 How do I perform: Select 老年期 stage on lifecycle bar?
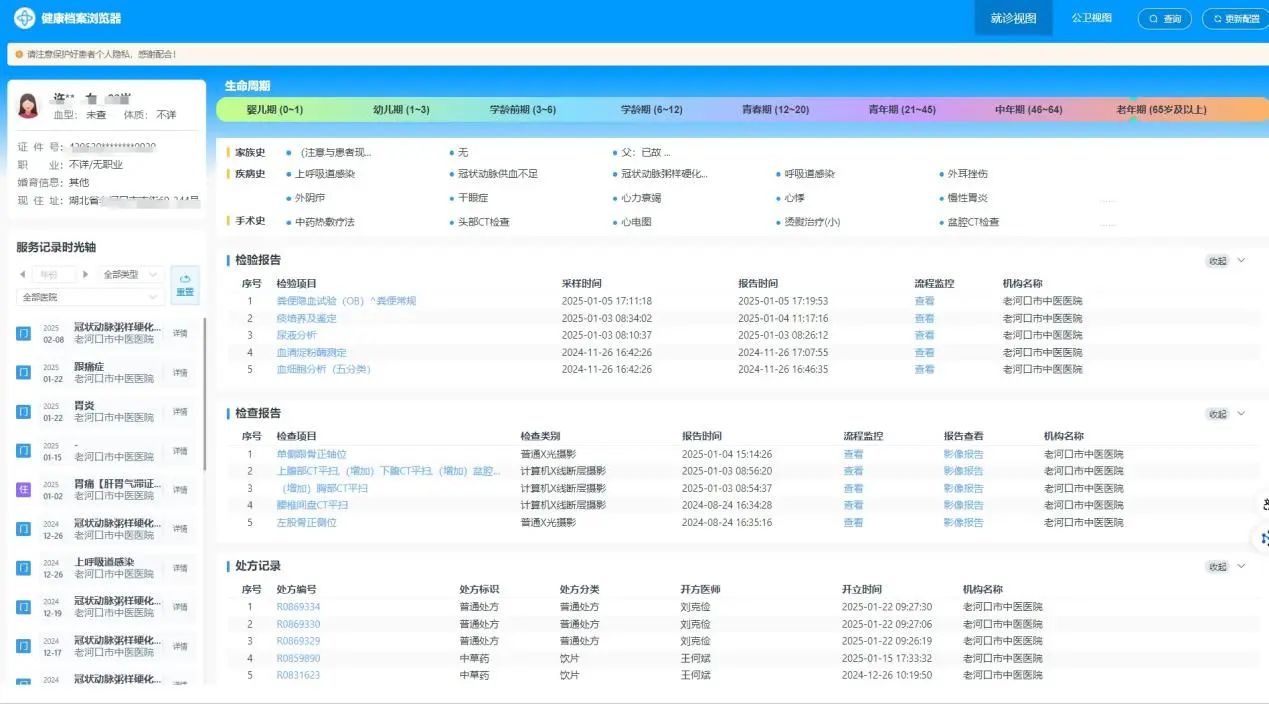tap(1160, 109)
